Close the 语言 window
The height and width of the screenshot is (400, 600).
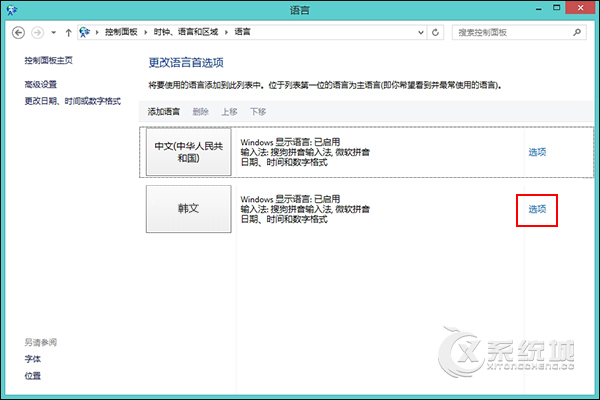coord(580,8)
